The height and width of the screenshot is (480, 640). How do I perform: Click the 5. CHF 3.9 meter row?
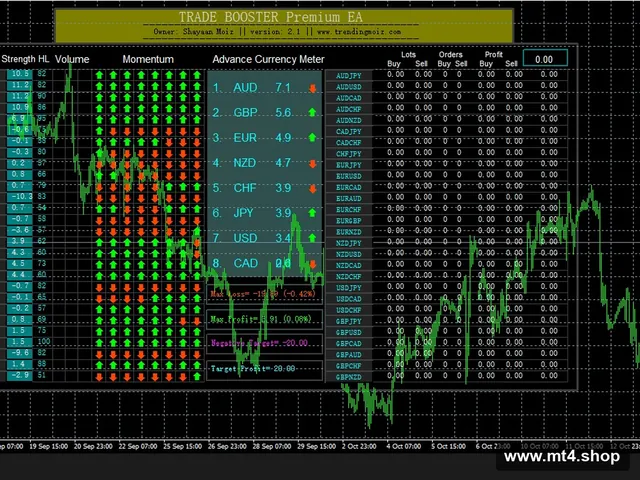[264, 188]
